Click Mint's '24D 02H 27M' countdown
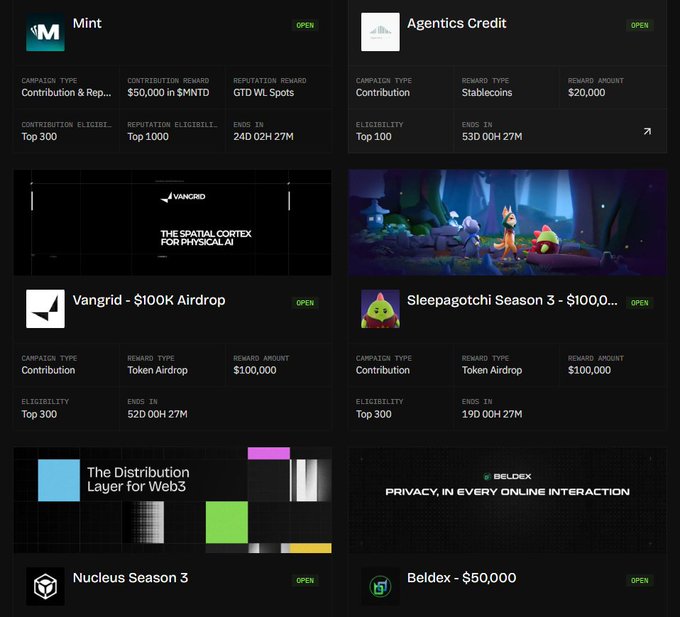 (263, 137)
